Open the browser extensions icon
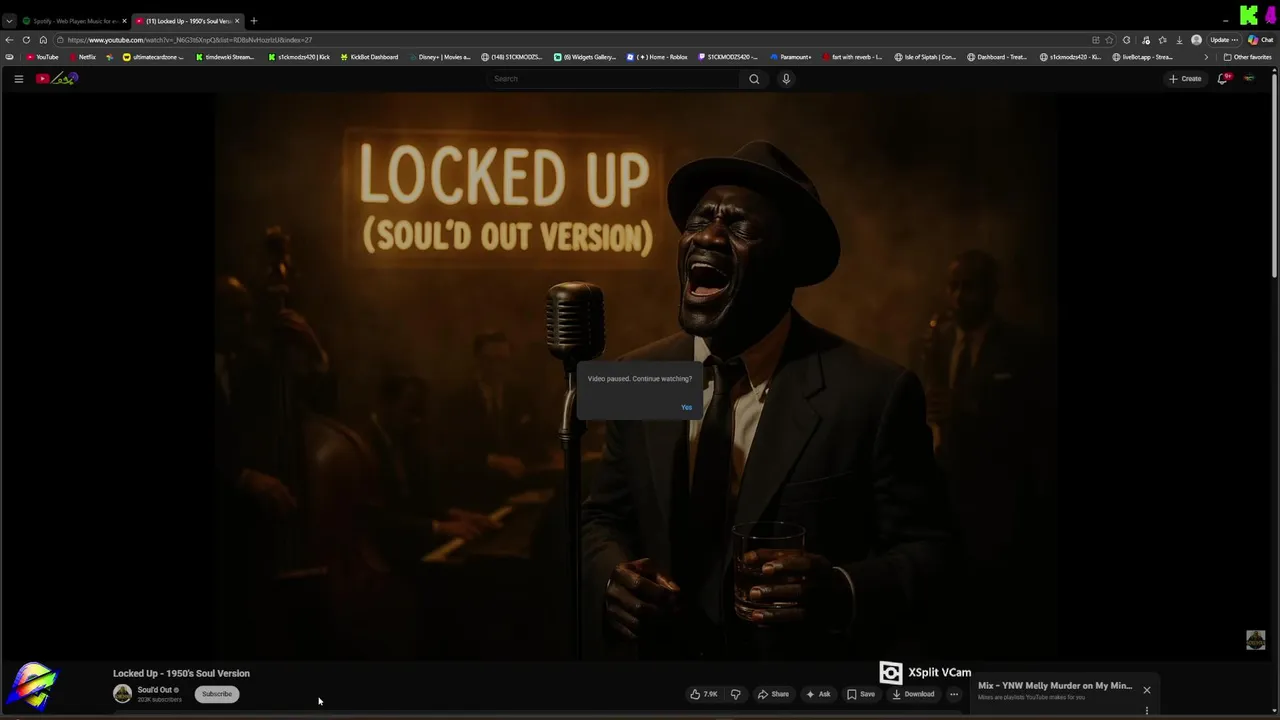 [x=1127, y=40]
